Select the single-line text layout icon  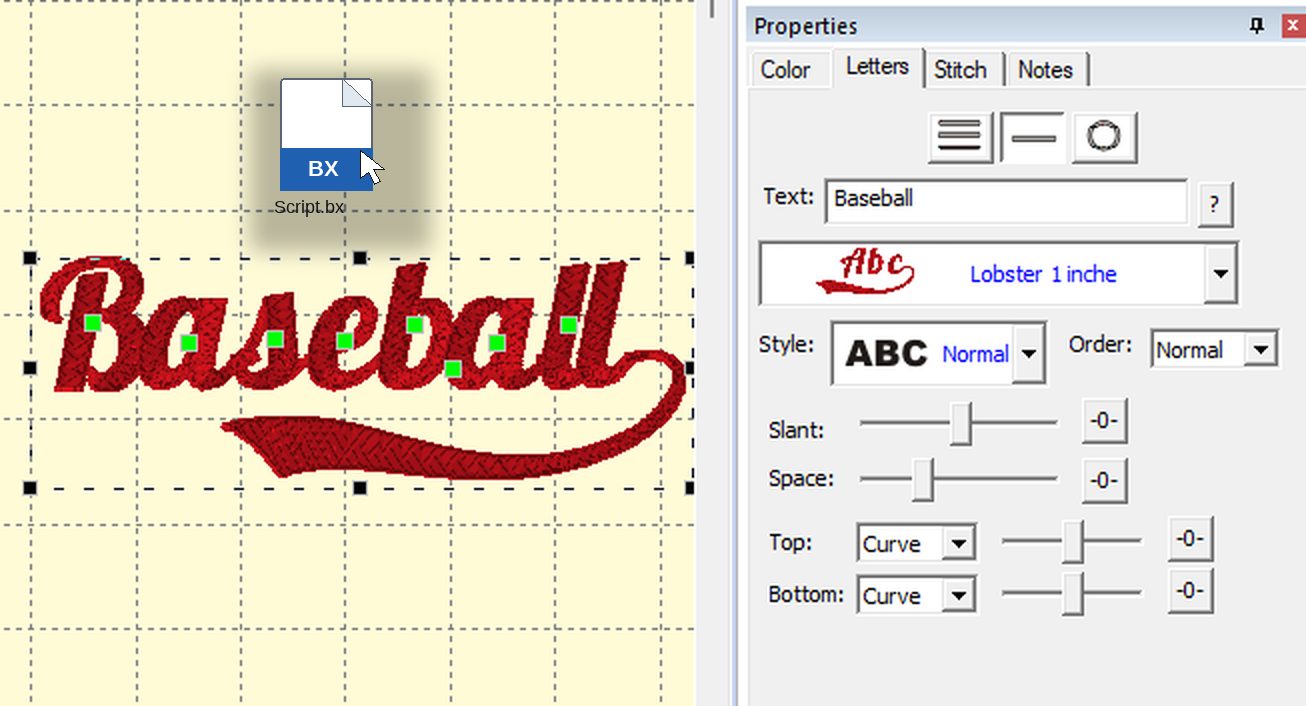(1032, 137)
